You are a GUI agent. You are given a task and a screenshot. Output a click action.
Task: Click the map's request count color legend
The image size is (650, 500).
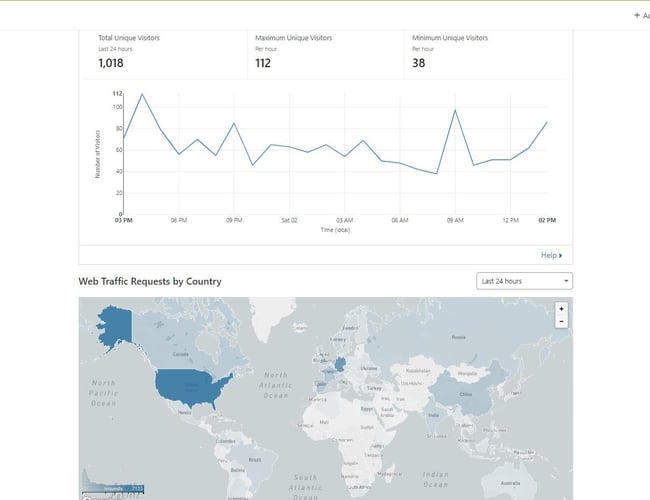tap(113, 489)
